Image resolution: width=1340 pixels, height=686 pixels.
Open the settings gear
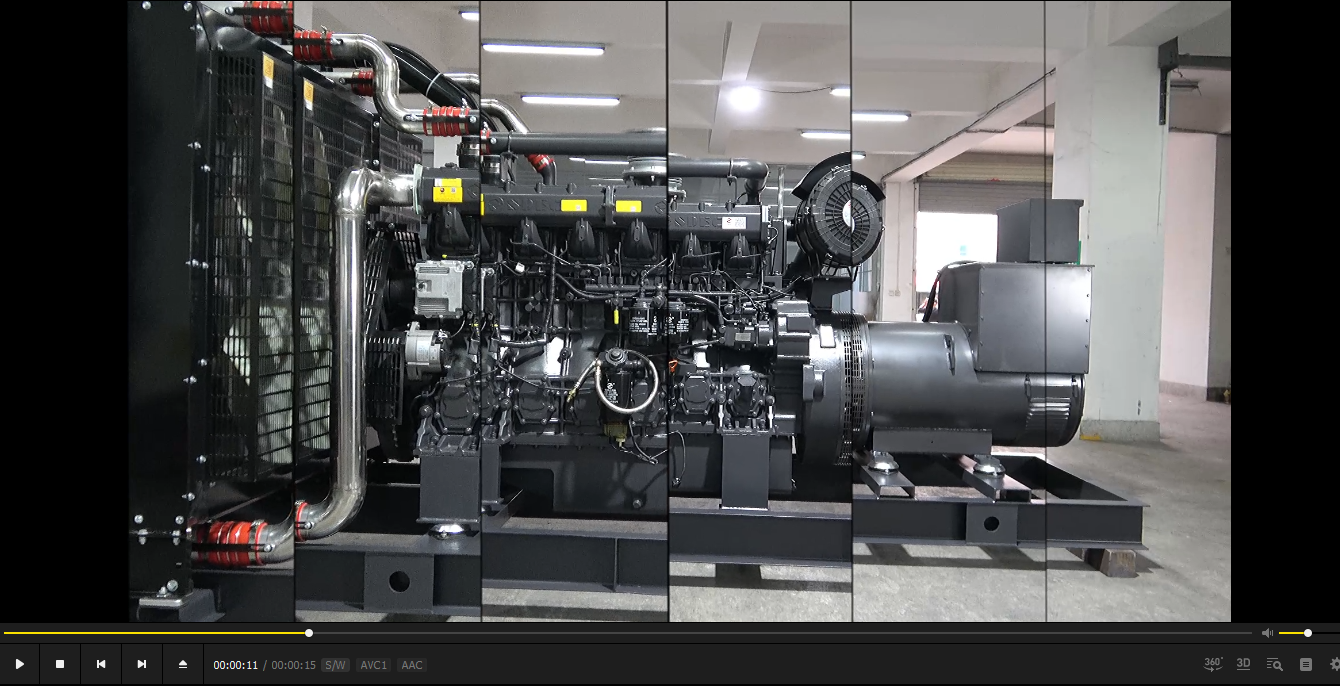click(x=1334, y=664)
